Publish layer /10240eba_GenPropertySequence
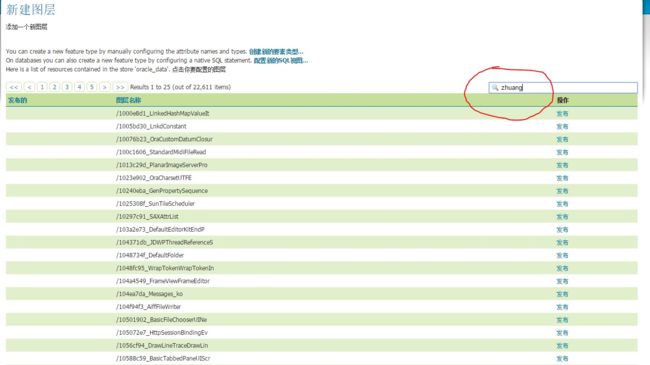Viewport: 650px width, 365px height. pos(562,191)
